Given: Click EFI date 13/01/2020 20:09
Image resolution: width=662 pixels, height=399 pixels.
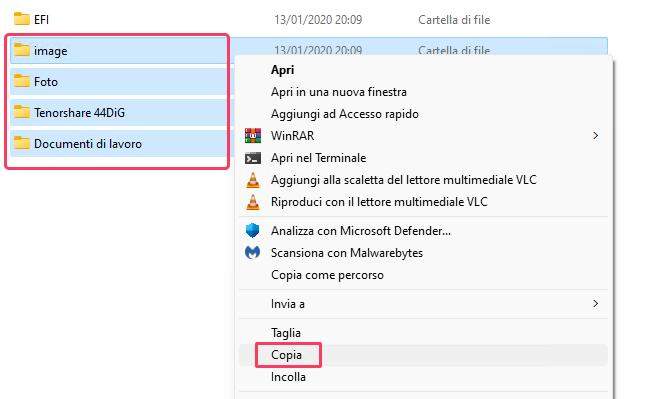Looking at the screenshot, I should coord(318,19).
